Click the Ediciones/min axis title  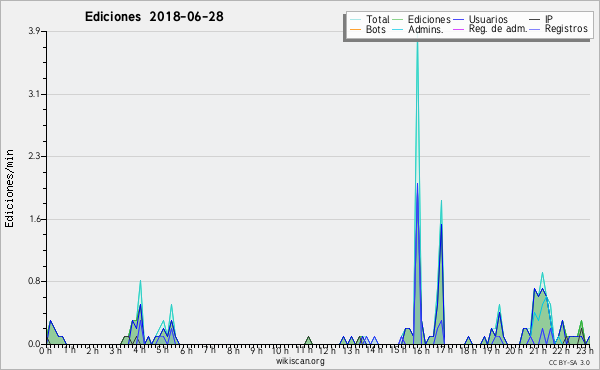[9, 188]
